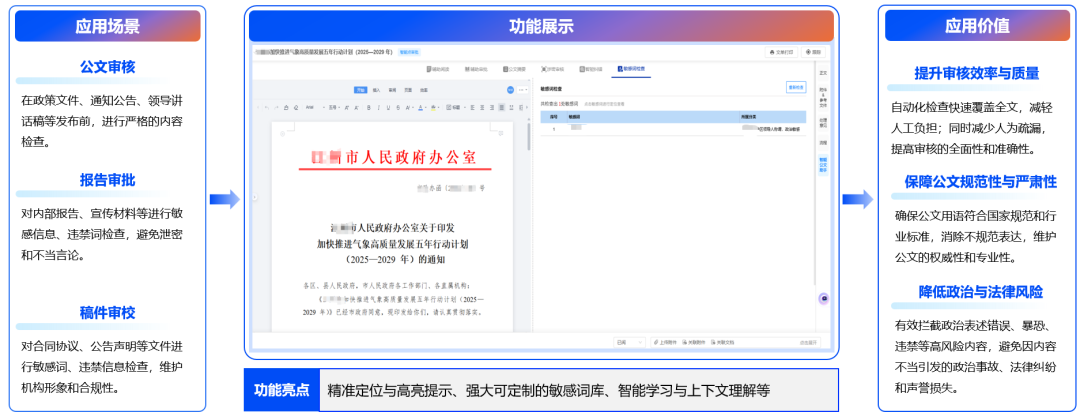Open the 五号 font size dropdown
This screenshot has height=416, width=1080.
pyautogui.click(x=334, y=107)
